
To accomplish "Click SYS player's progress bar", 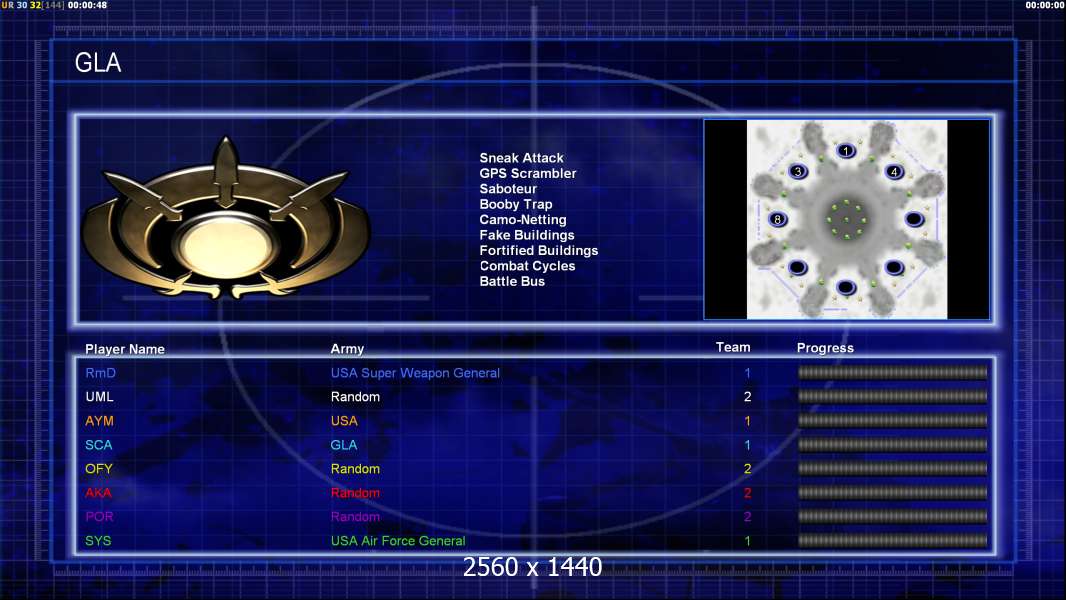I will click(893, 541).
